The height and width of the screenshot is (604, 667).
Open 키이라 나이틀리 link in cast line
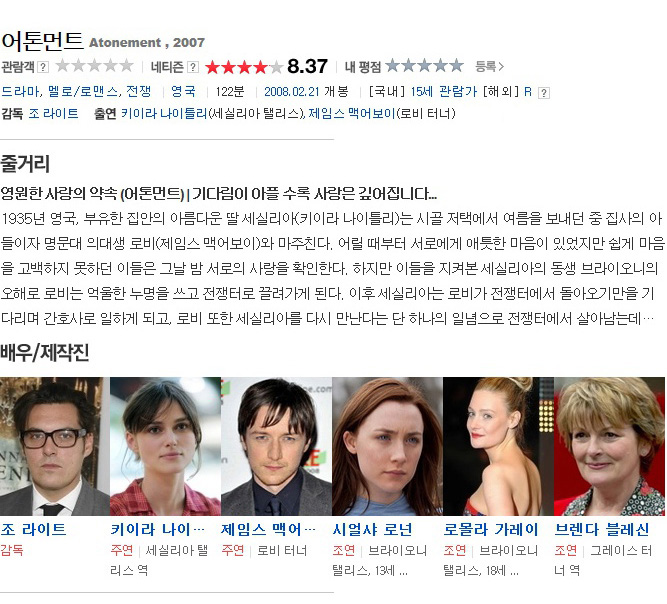(x=164, y=114)
